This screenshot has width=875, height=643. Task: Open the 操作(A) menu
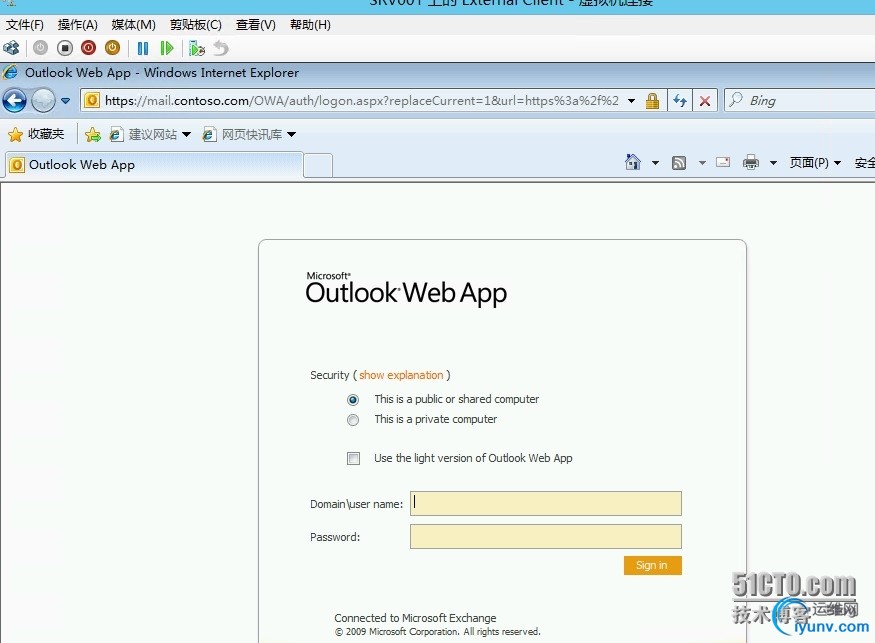(78, 25)
